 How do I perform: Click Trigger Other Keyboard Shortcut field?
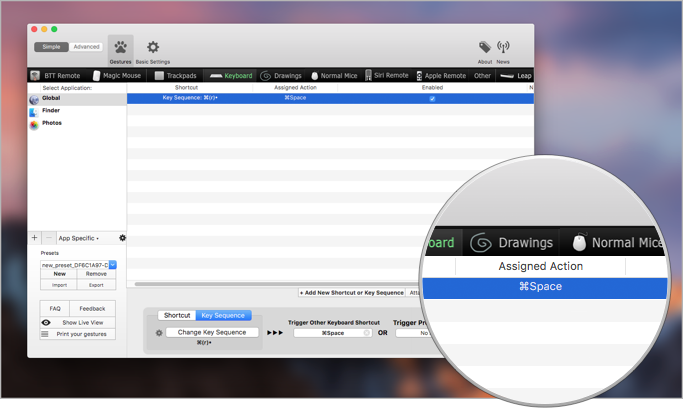pyautogui.click(x=333, y=333)
